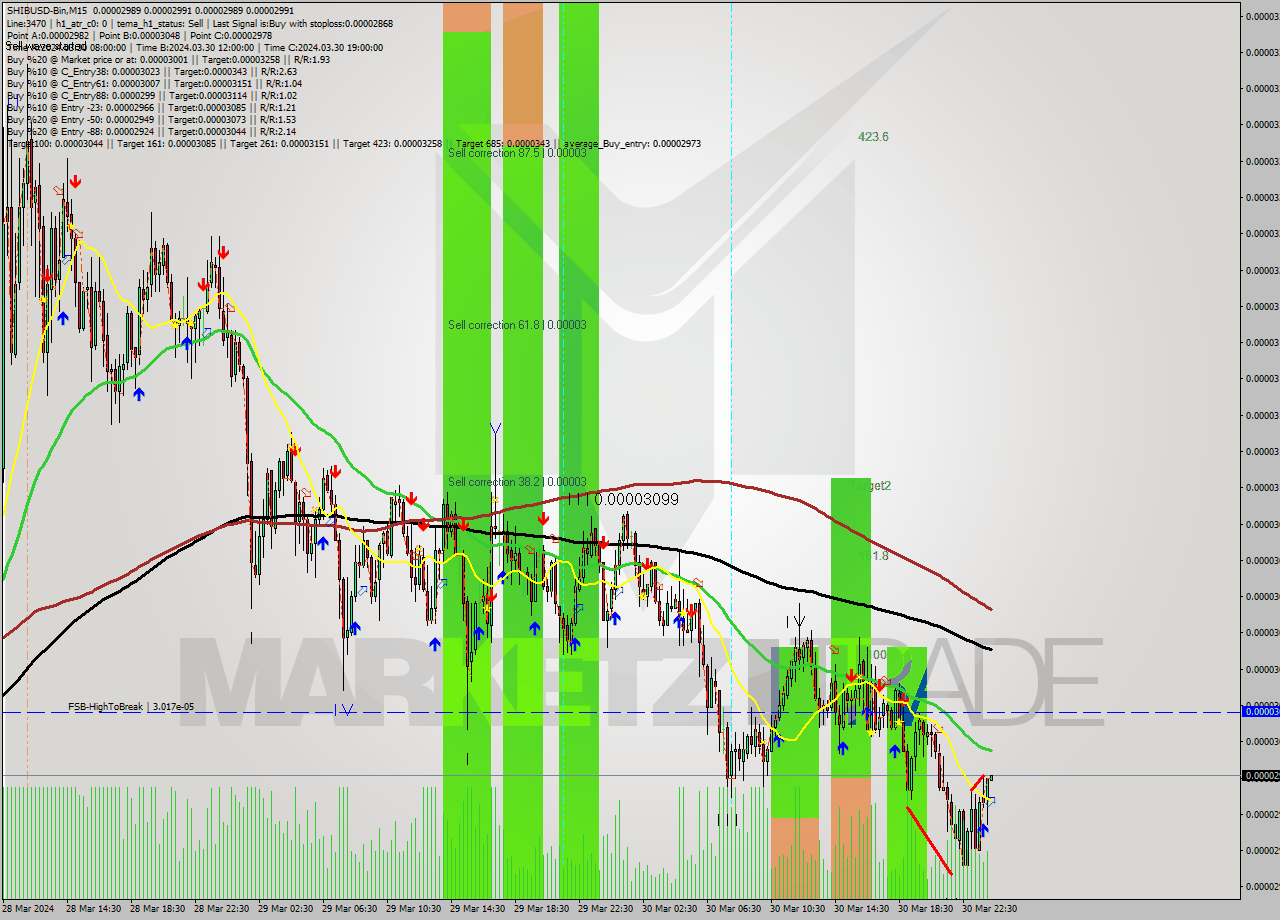1280x920 pixels.
Task: Select the line starting 'Line:3470 | h1_atr_c0'
Action: click(x=199, y=23)
